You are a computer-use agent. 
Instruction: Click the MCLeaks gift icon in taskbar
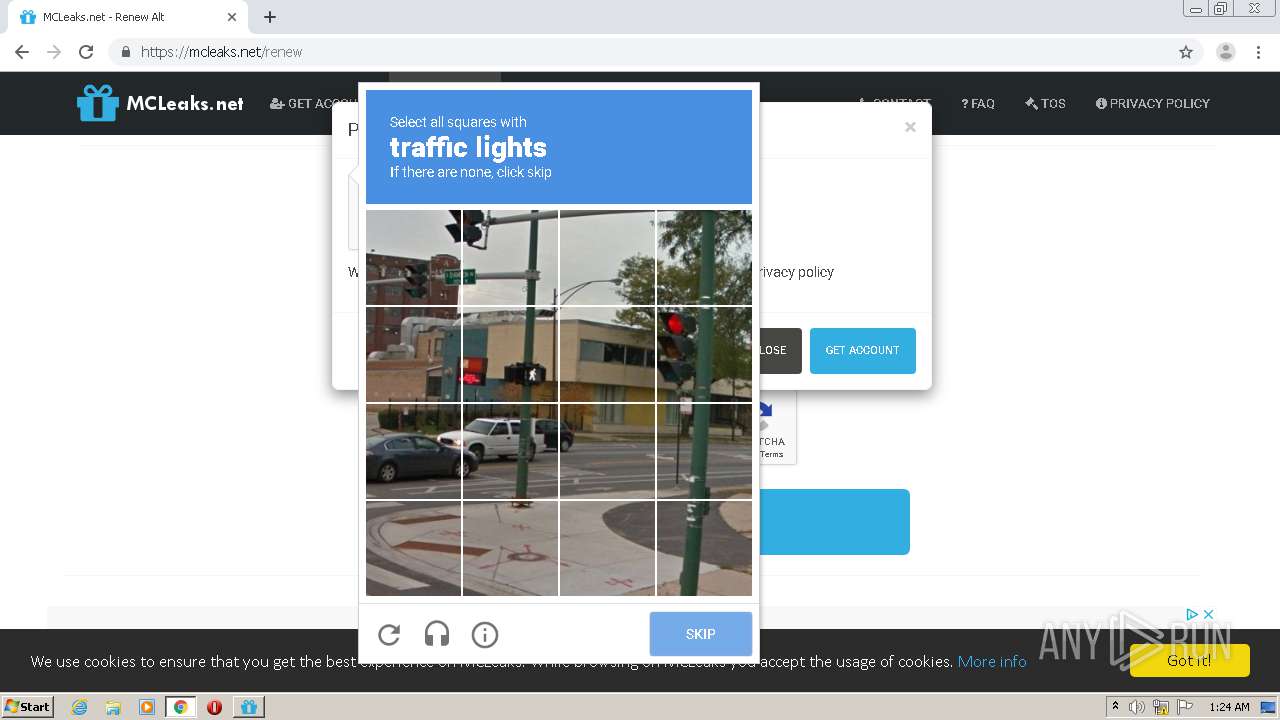click(248, 707)
